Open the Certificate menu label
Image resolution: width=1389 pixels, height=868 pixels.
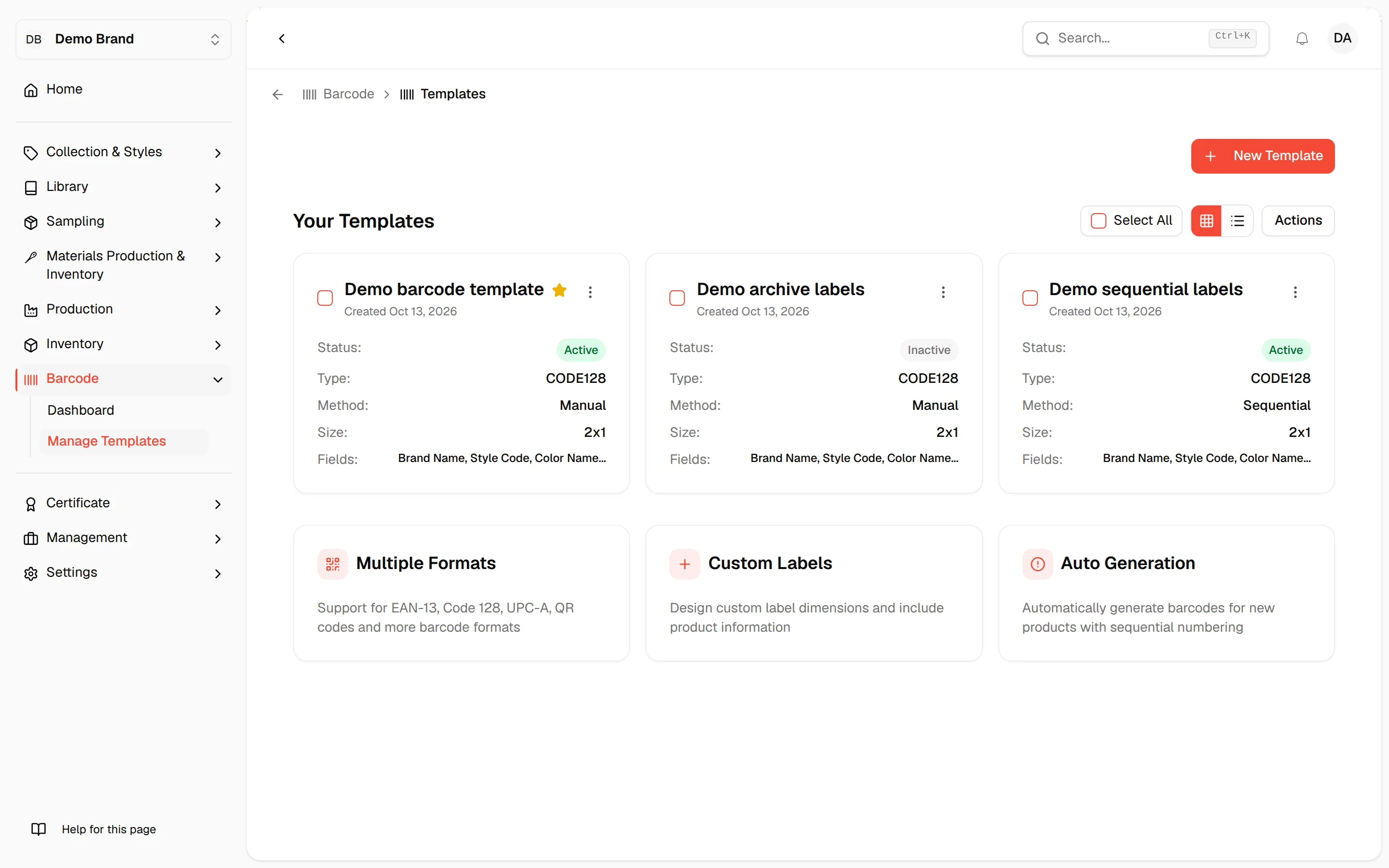(78, 502)
